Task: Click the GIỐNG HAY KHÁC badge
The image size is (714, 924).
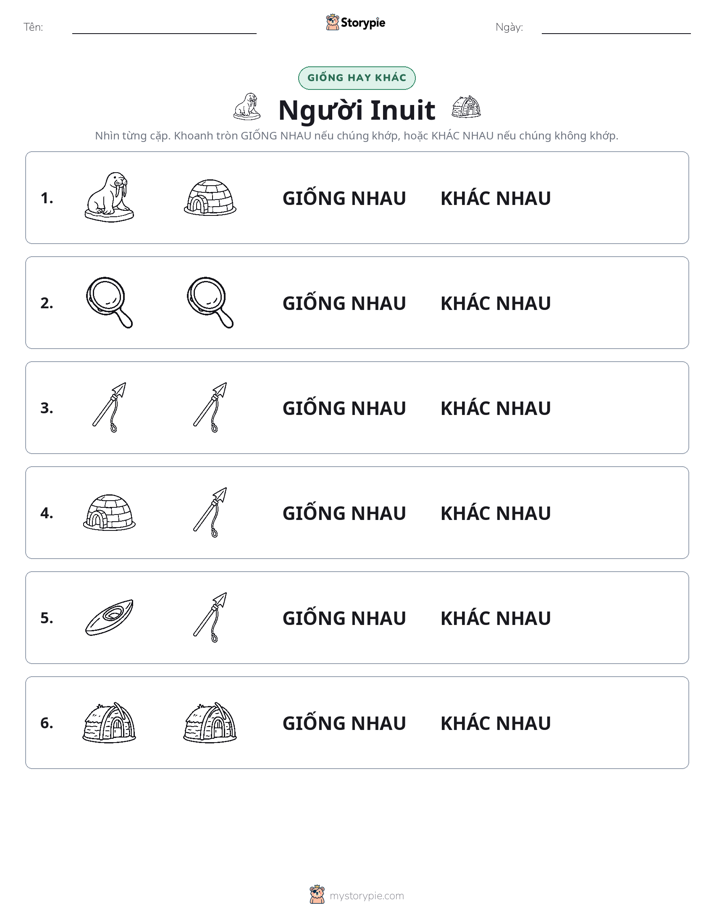Action: 356,78
